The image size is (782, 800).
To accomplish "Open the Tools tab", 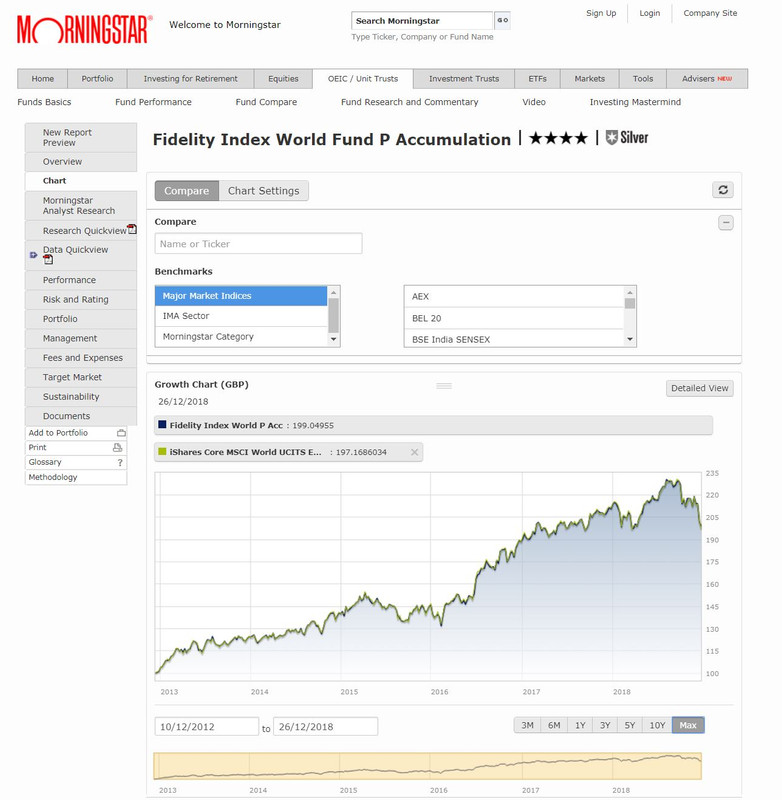I will tap(643, 79).
